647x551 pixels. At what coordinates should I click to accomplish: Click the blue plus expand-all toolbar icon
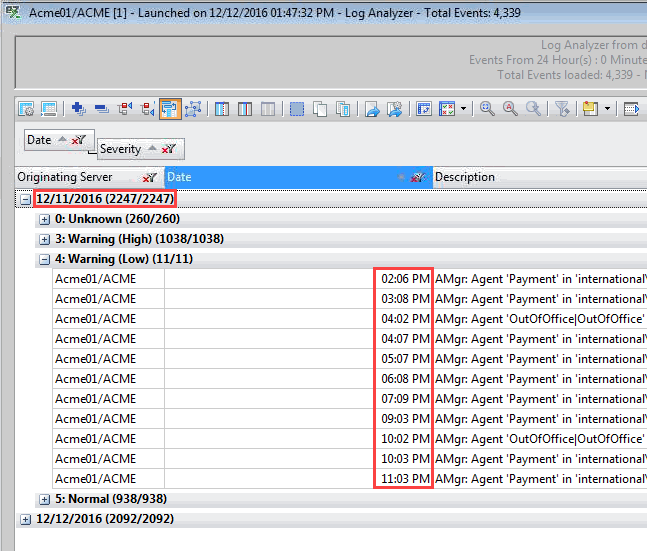79,108
